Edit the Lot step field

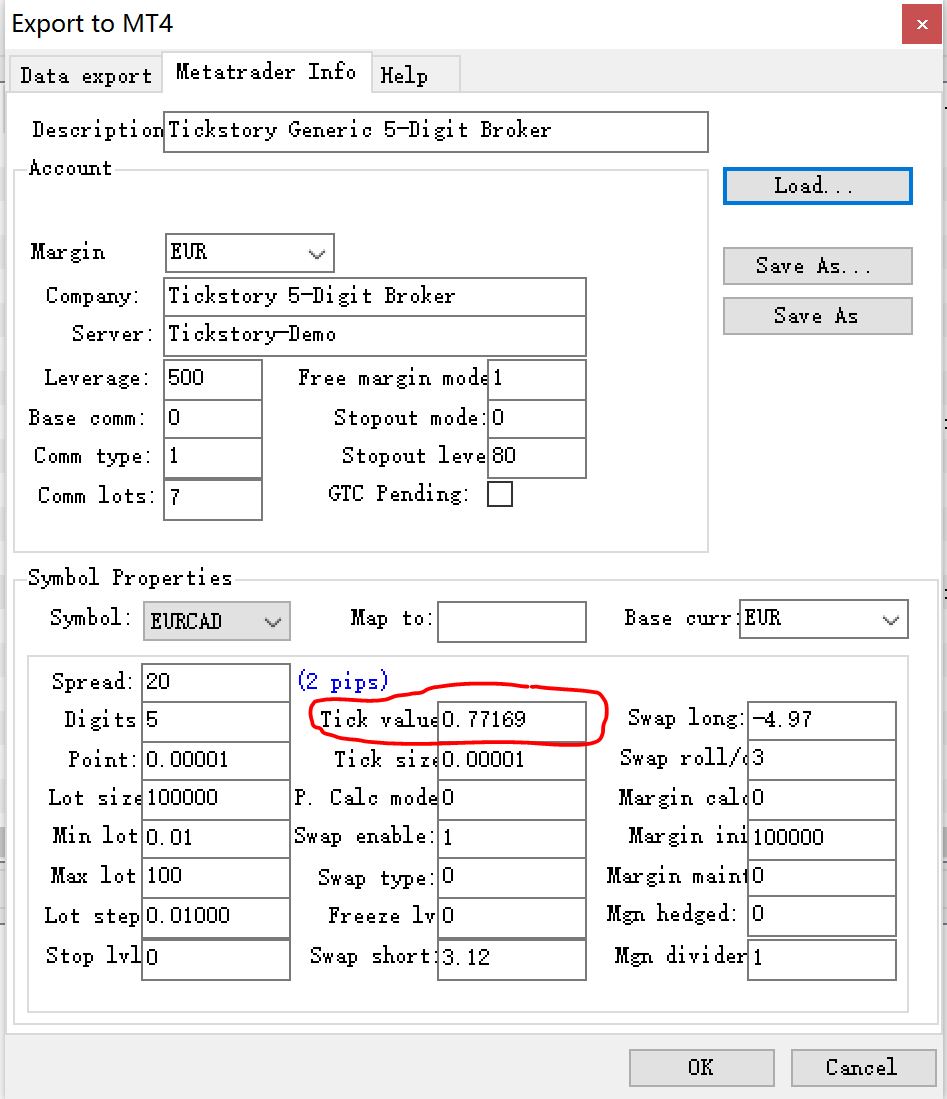point(215,917)
